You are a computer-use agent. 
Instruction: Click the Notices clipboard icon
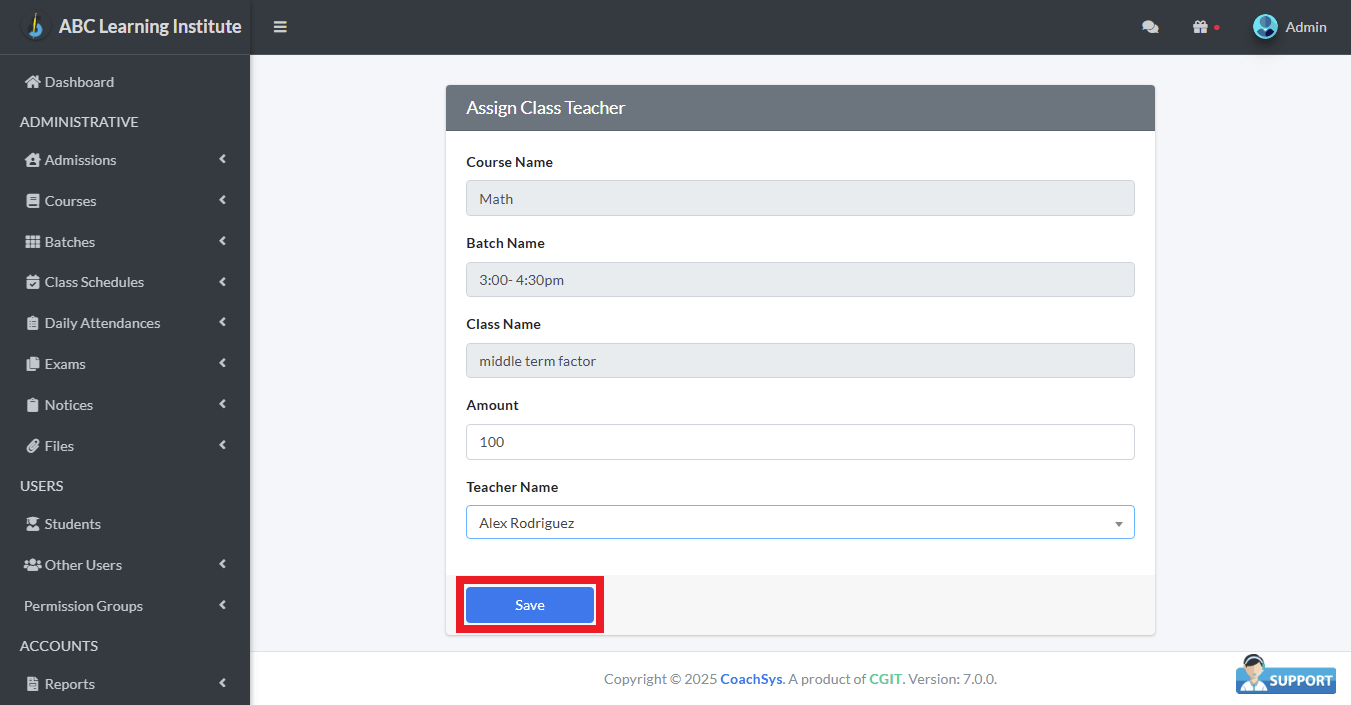tap(33, 405)
